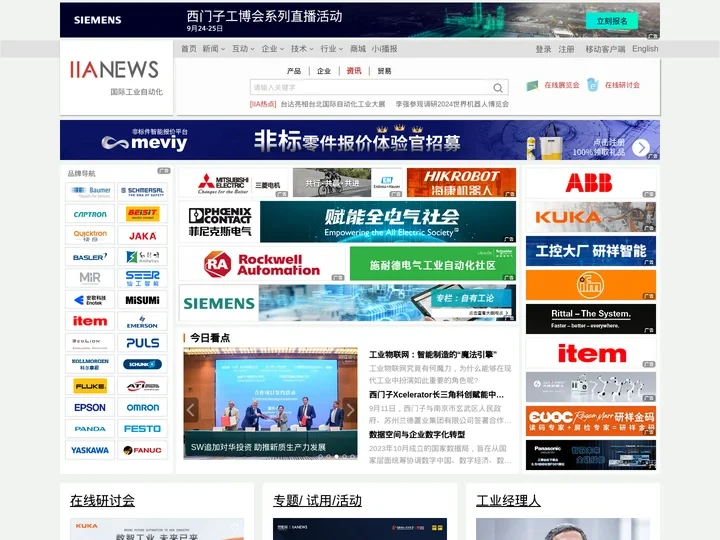Open the Schunk brand logo

tap(142, 364)
